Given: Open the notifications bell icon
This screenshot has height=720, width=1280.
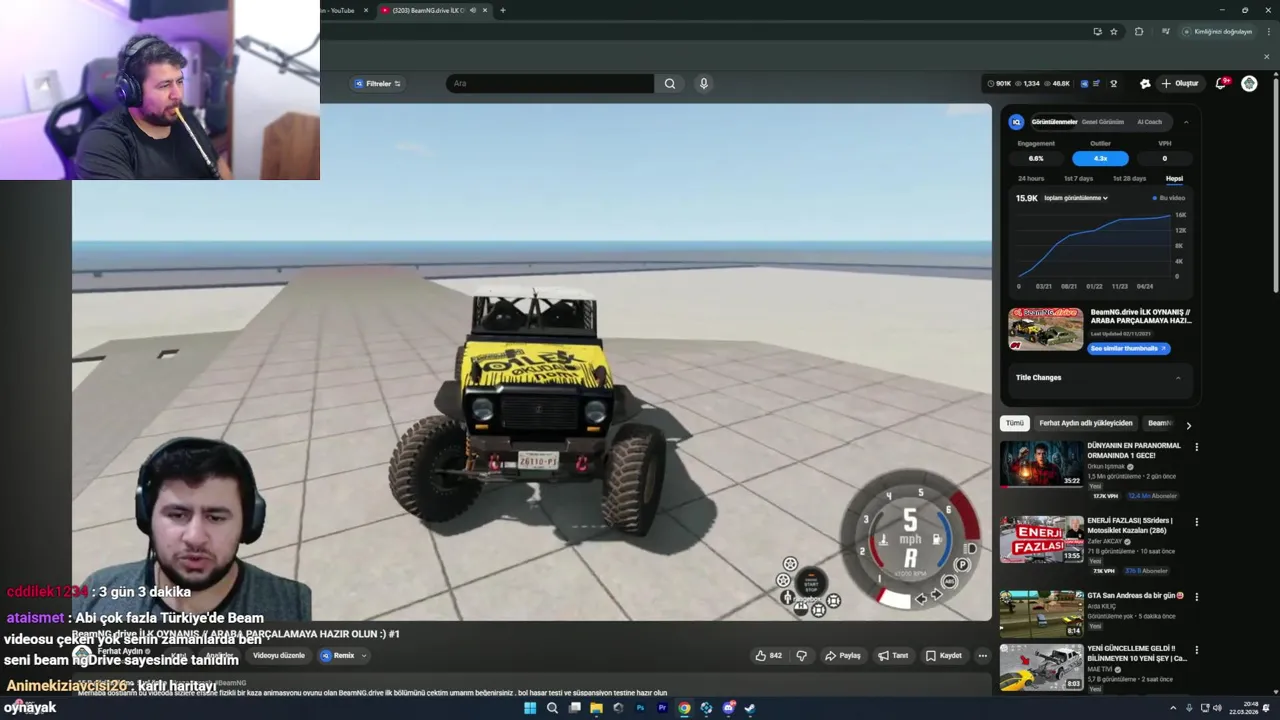Looking at the screenshot, I should coord(1221,83).
